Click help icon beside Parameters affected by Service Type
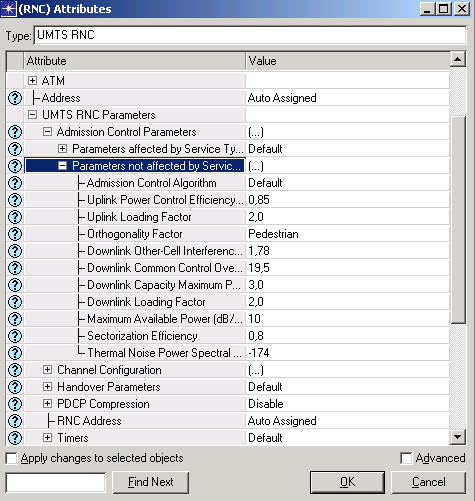This screenshot has height=501, width=475. pos(15,149)
